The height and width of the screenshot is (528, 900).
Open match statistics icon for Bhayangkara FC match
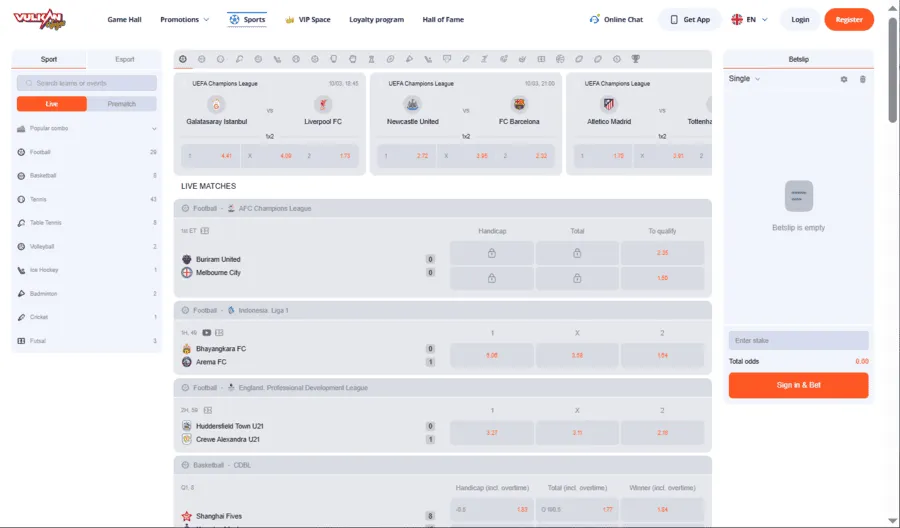click(219, 333)
